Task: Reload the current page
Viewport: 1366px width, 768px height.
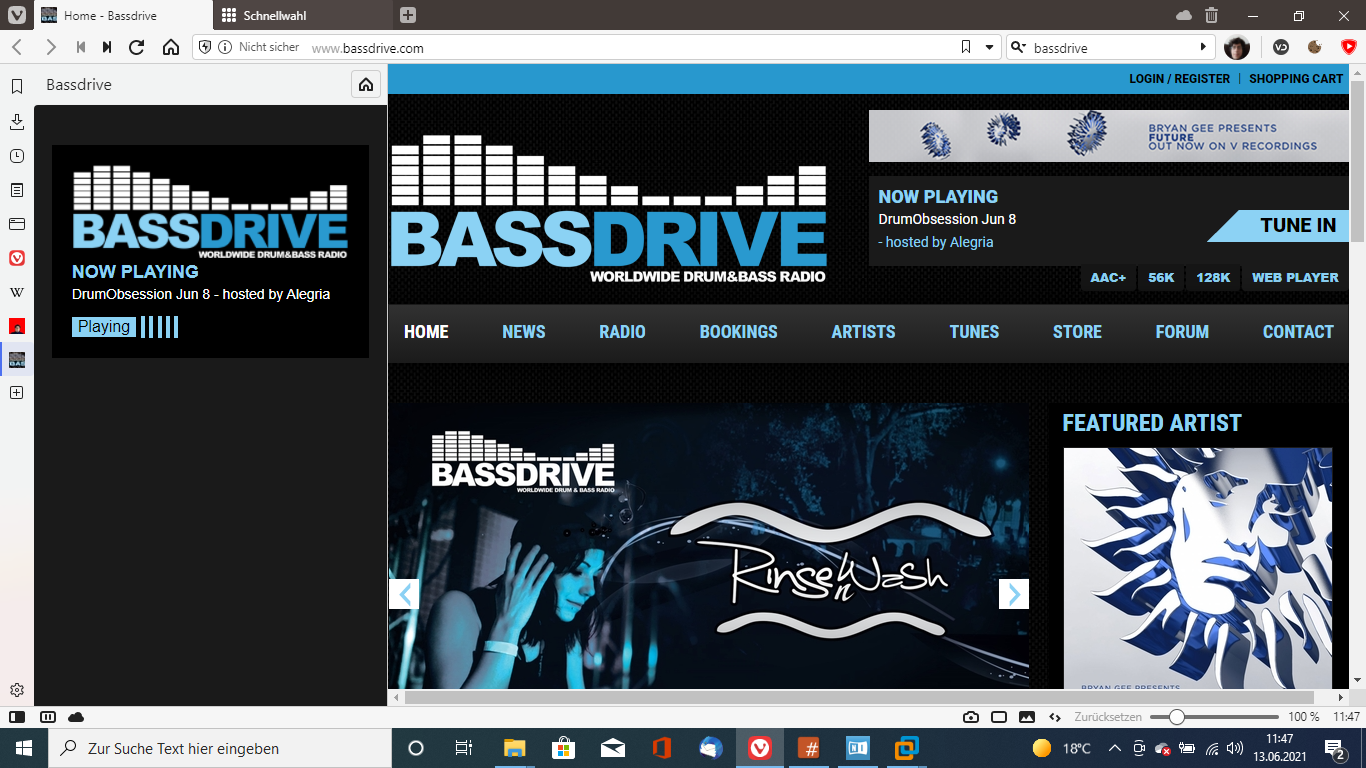Action: click(x=137, y=47)
